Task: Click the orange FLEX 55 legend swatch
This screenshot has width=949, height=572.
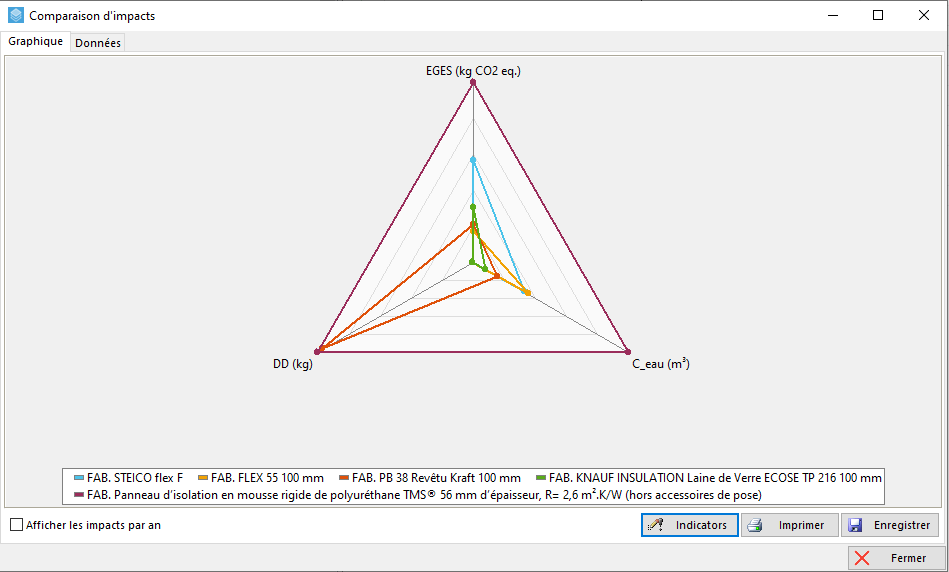Action: click(203, 478)
